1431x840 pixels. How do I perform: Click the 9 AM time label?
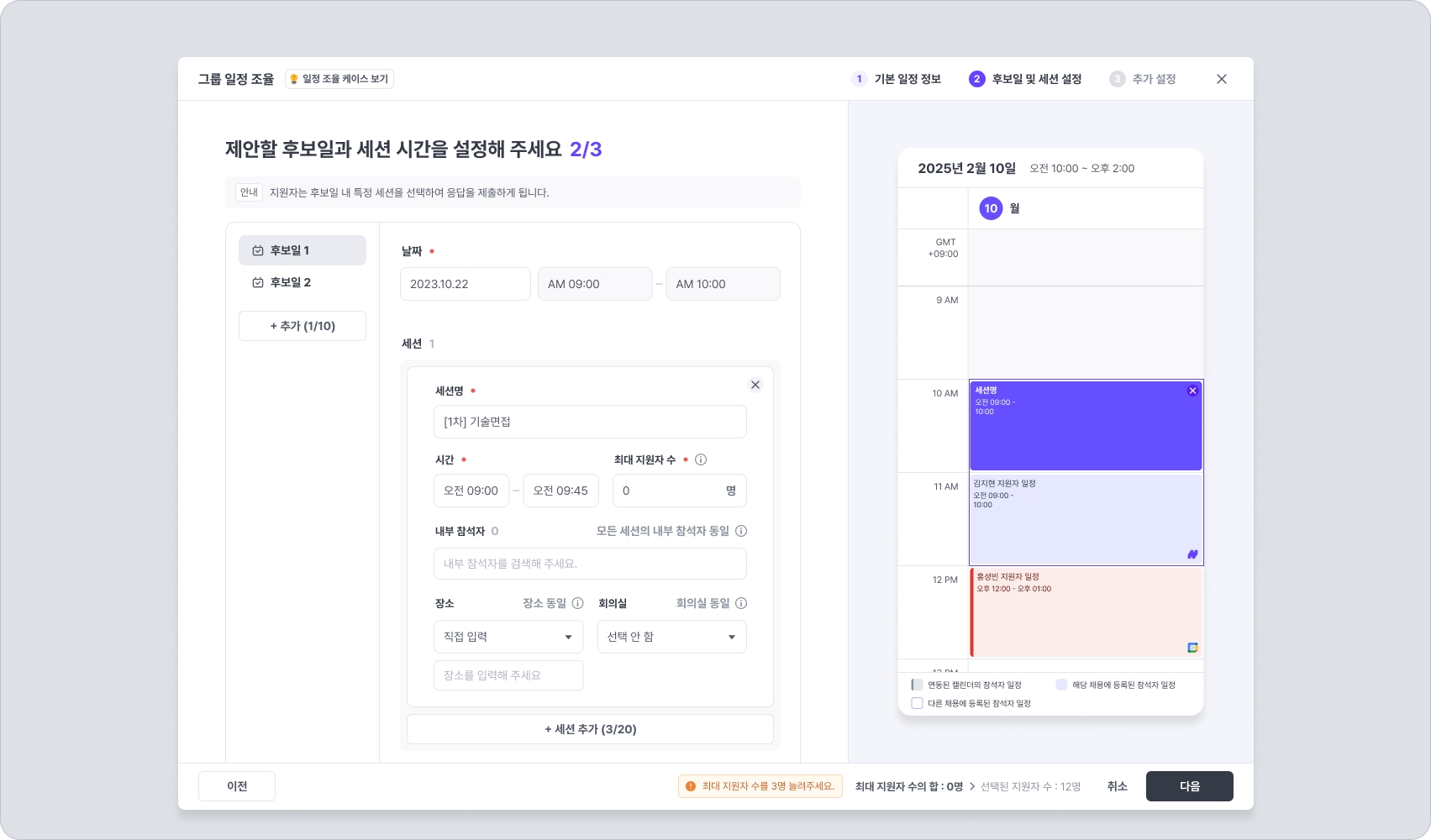[947, 300]
